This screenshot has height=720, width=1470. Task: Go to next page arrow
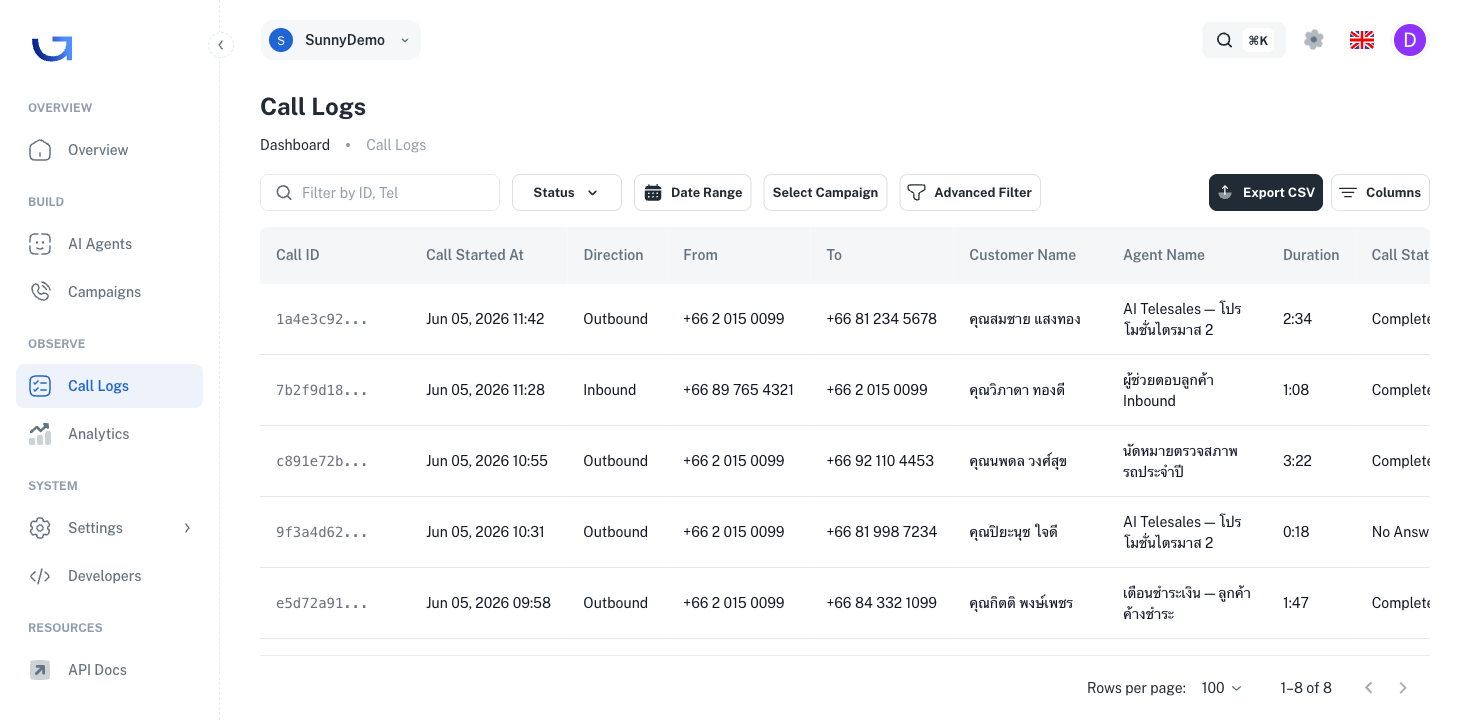(1403, 688)
